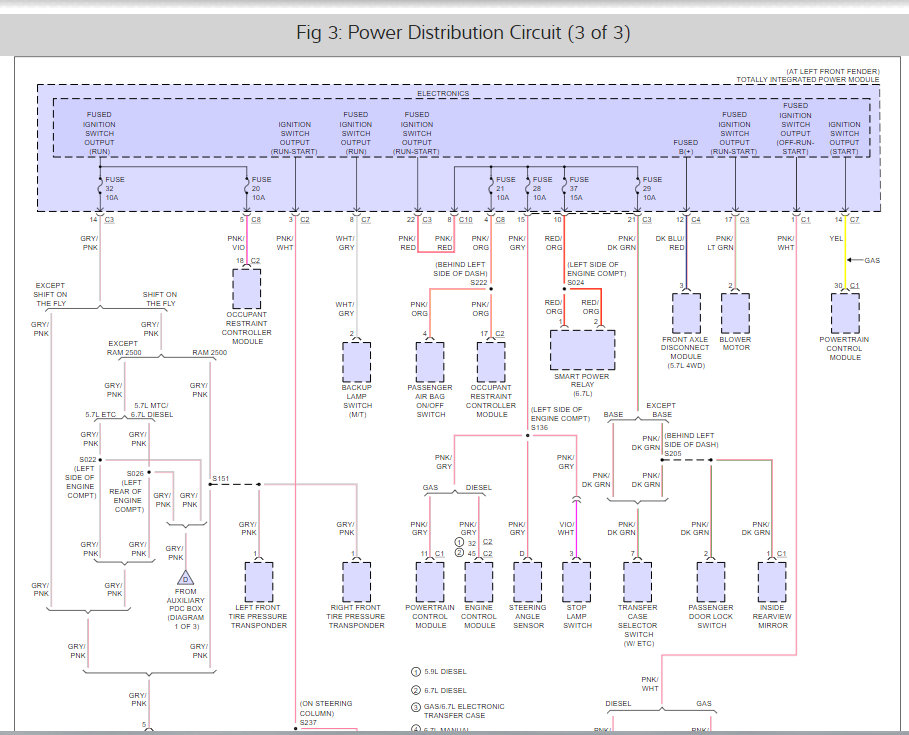This screenshot has width=909, height=735.
Task: Click the C10 connector label
Action: click(x=466, y=220)
